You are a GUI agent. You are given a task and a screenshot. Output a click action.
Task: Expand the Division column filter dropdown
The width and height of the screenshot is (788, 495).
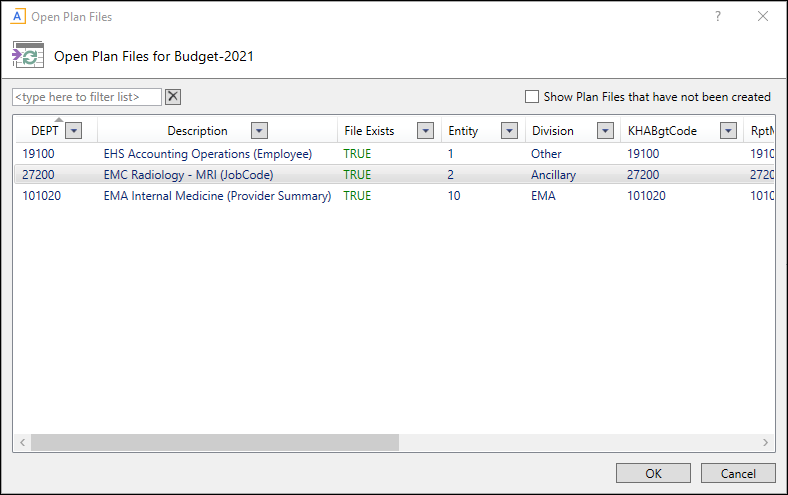605,131
